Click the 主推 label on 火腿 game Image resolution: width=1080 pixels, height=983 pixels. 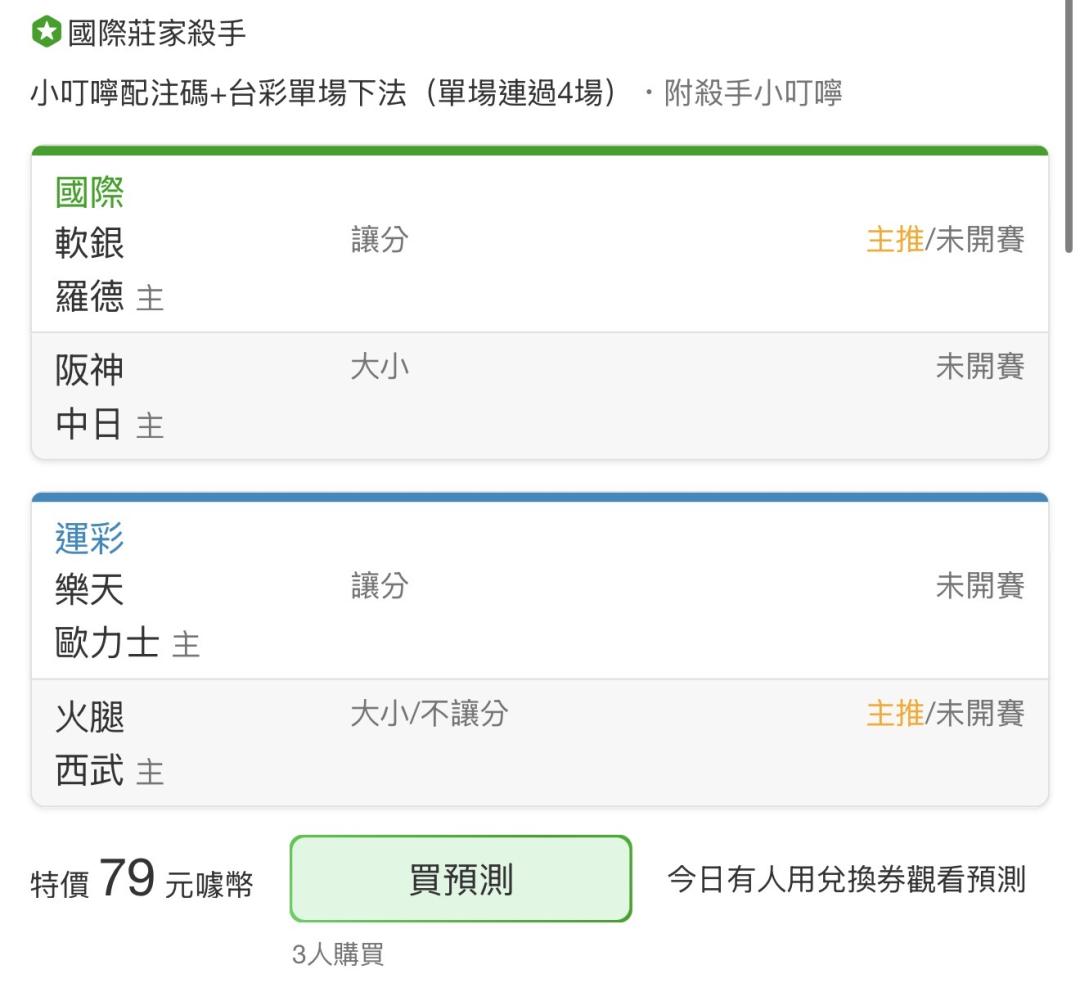[x=895, y=713]
